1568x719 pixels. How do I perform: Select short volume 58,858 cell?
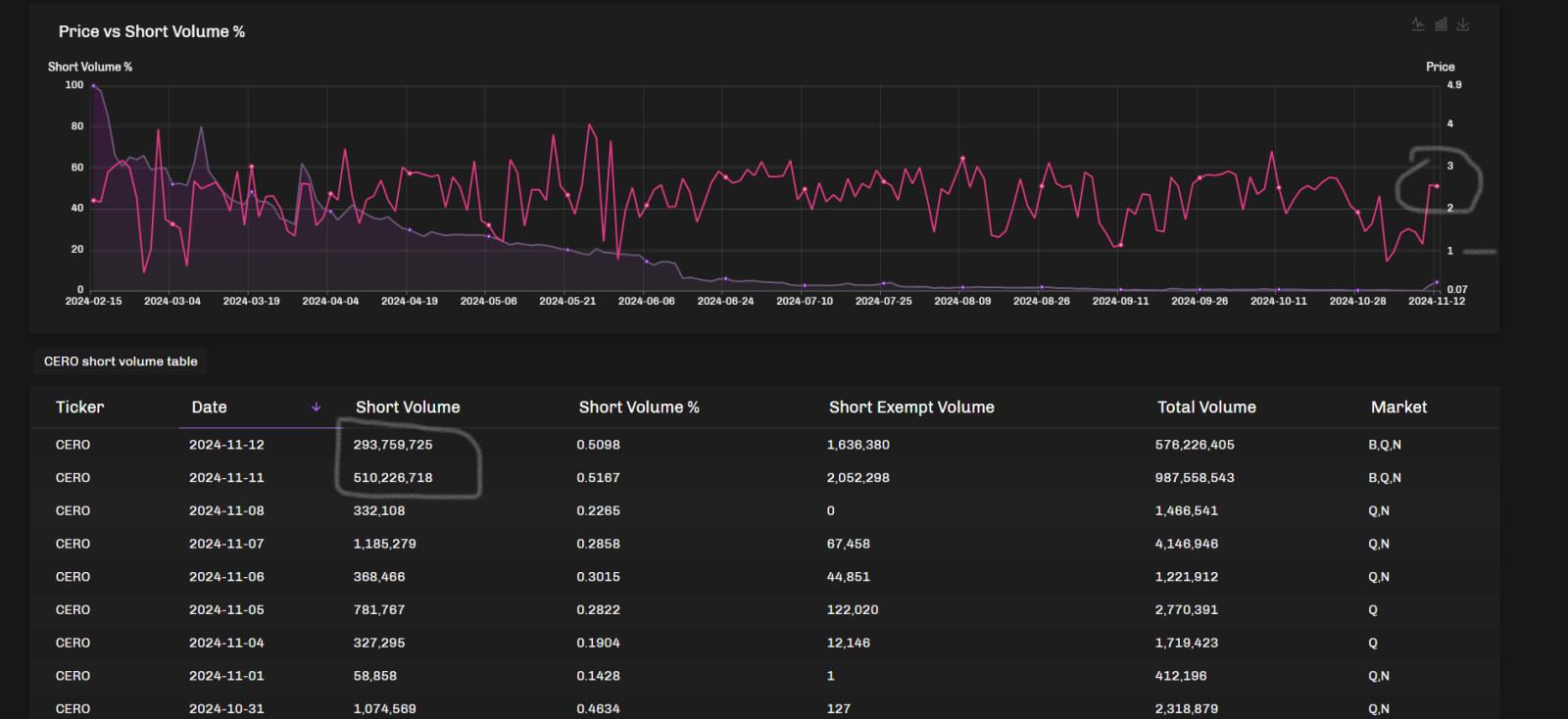pos(375,676)
